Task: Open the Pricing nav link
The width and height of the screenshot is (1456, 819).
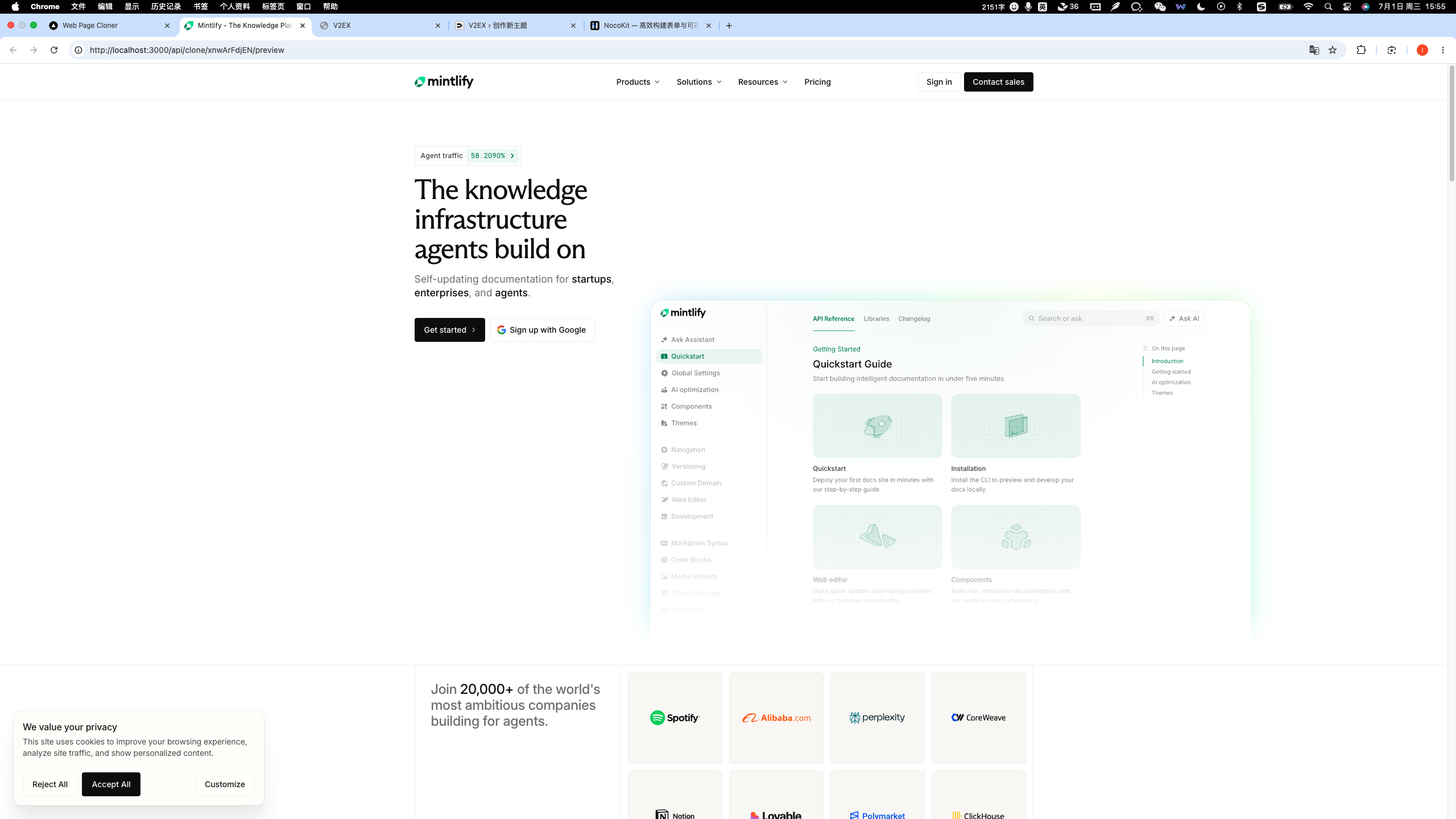Action: (817, 82)
